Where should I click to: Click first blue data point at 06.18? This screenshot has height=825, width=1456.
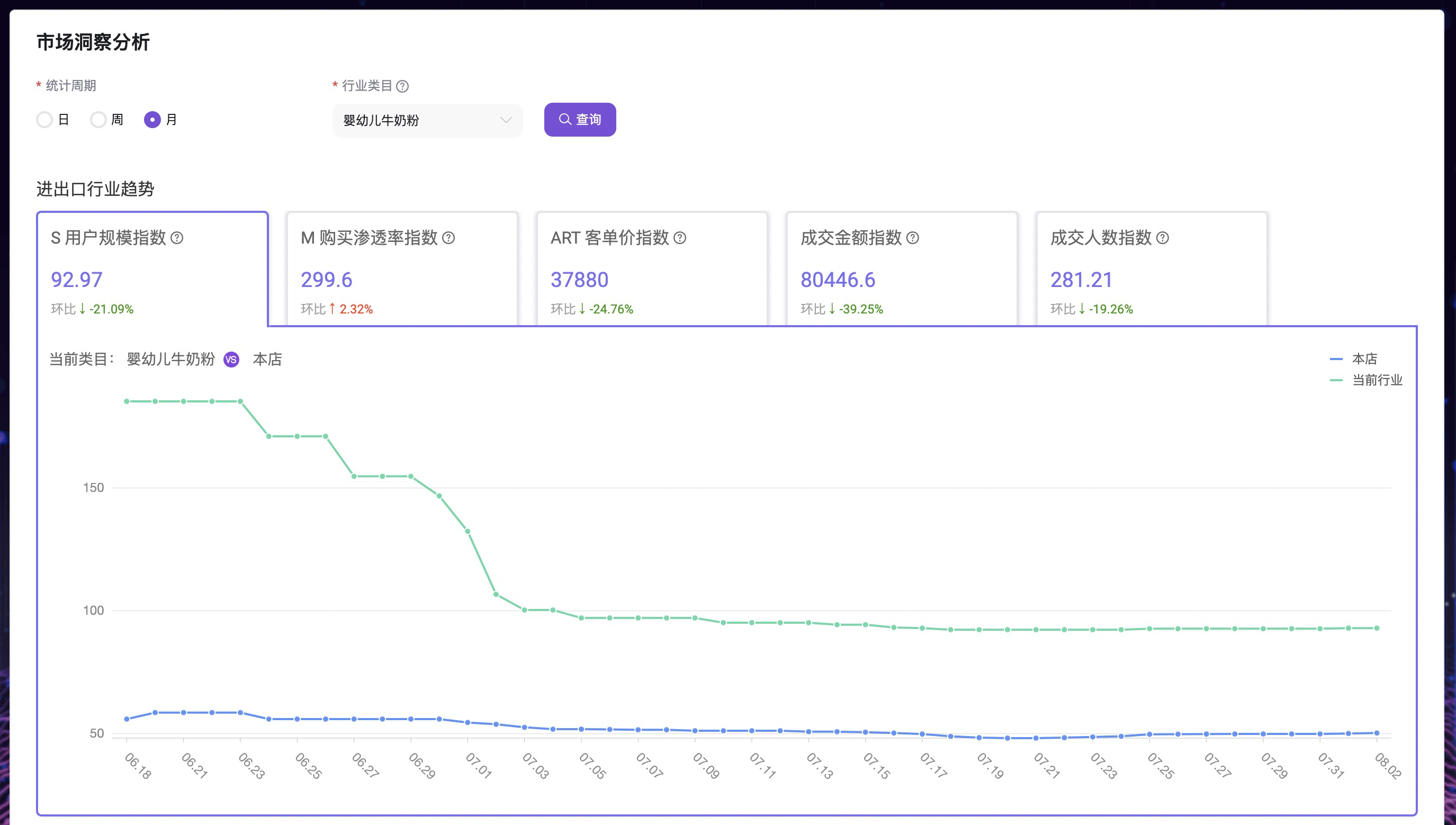127,720
